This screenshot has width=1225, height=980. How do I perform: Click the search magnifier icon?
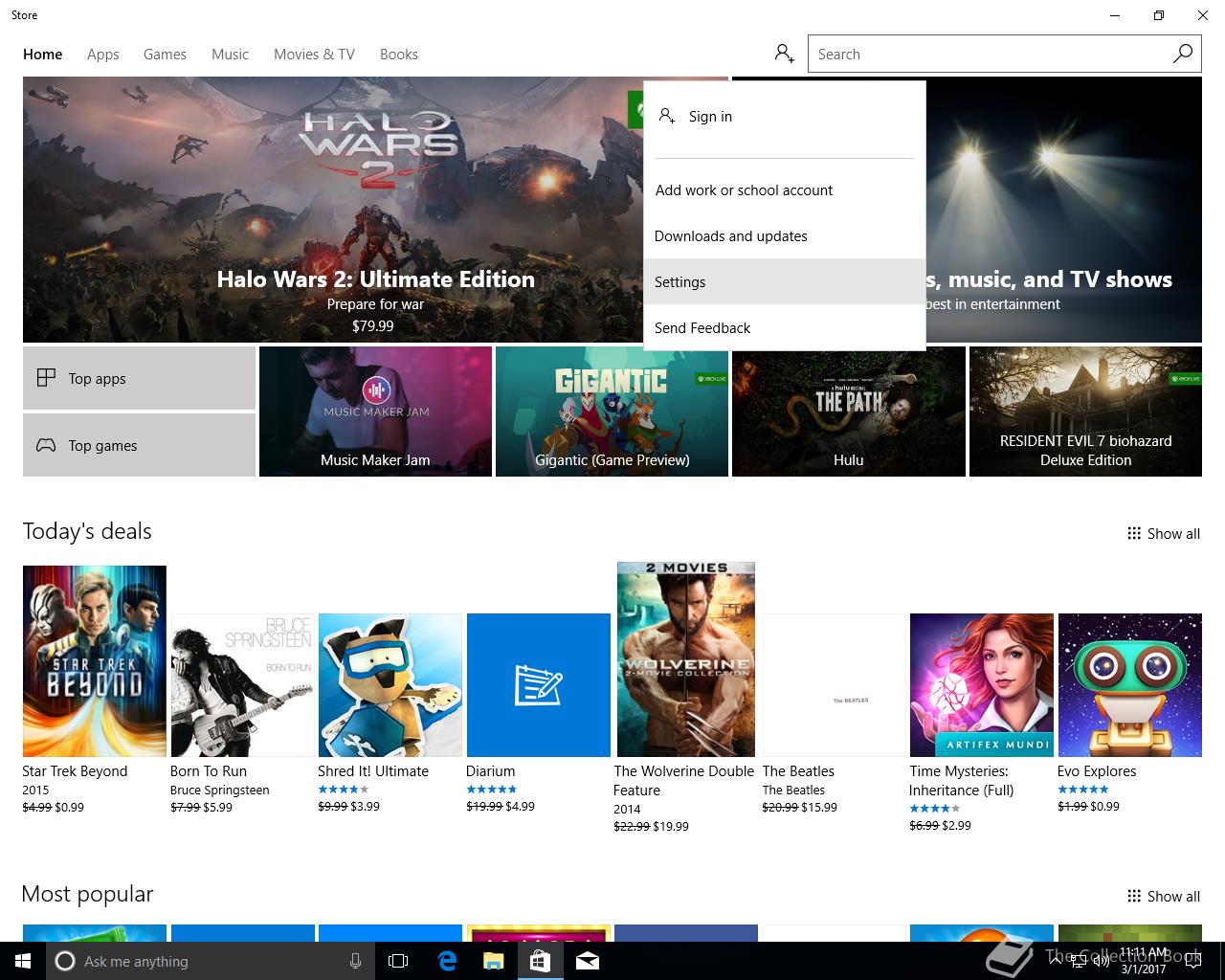point(1183,54)
